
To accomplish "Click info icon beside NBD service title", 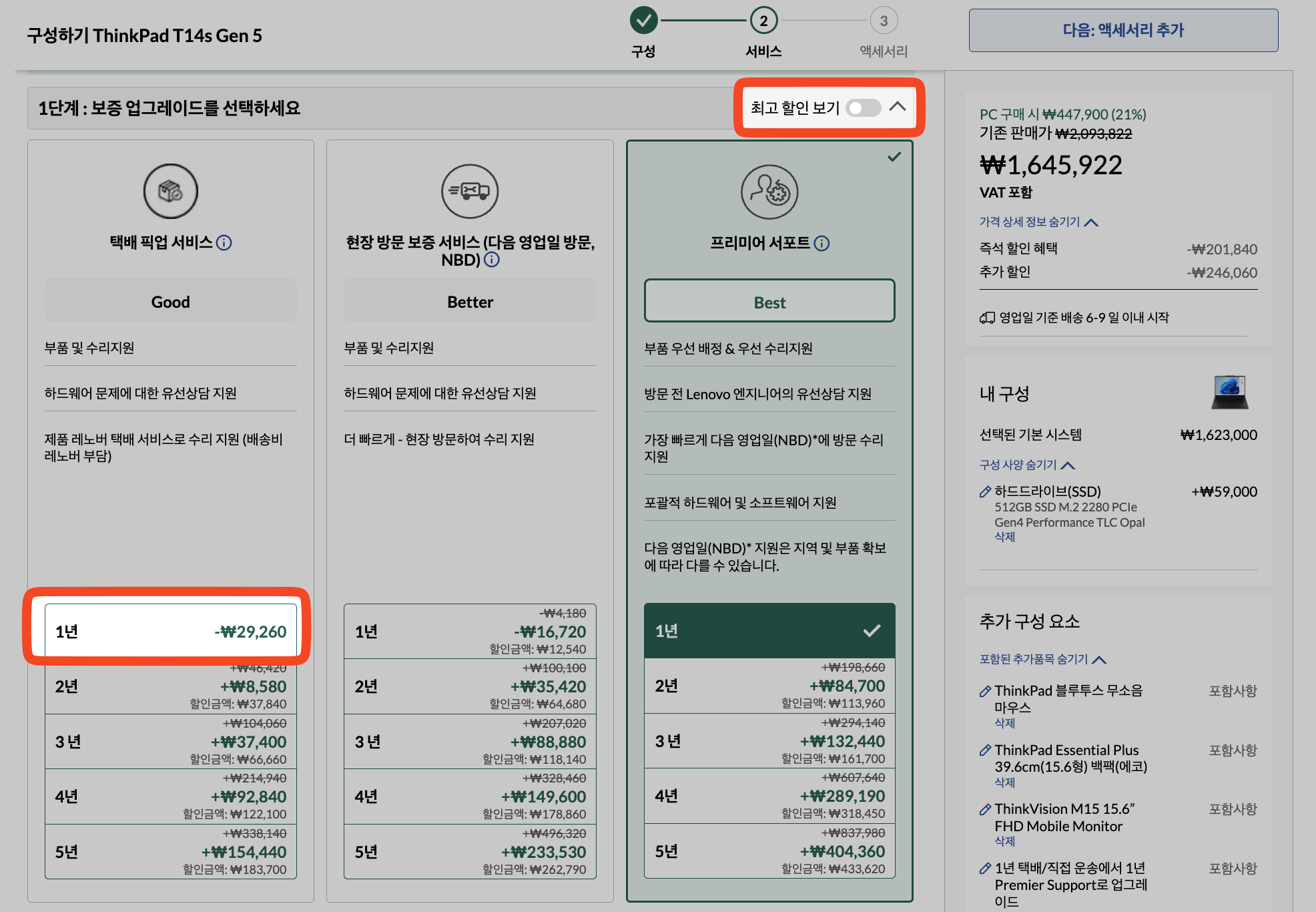I will click(492, 260).
